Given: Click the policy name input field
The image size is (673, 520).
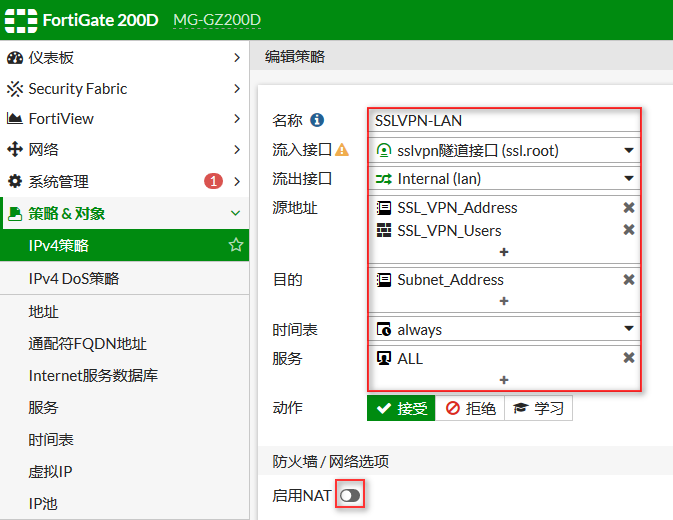Looking at the screenshot, I should click(x=504, y=121).
